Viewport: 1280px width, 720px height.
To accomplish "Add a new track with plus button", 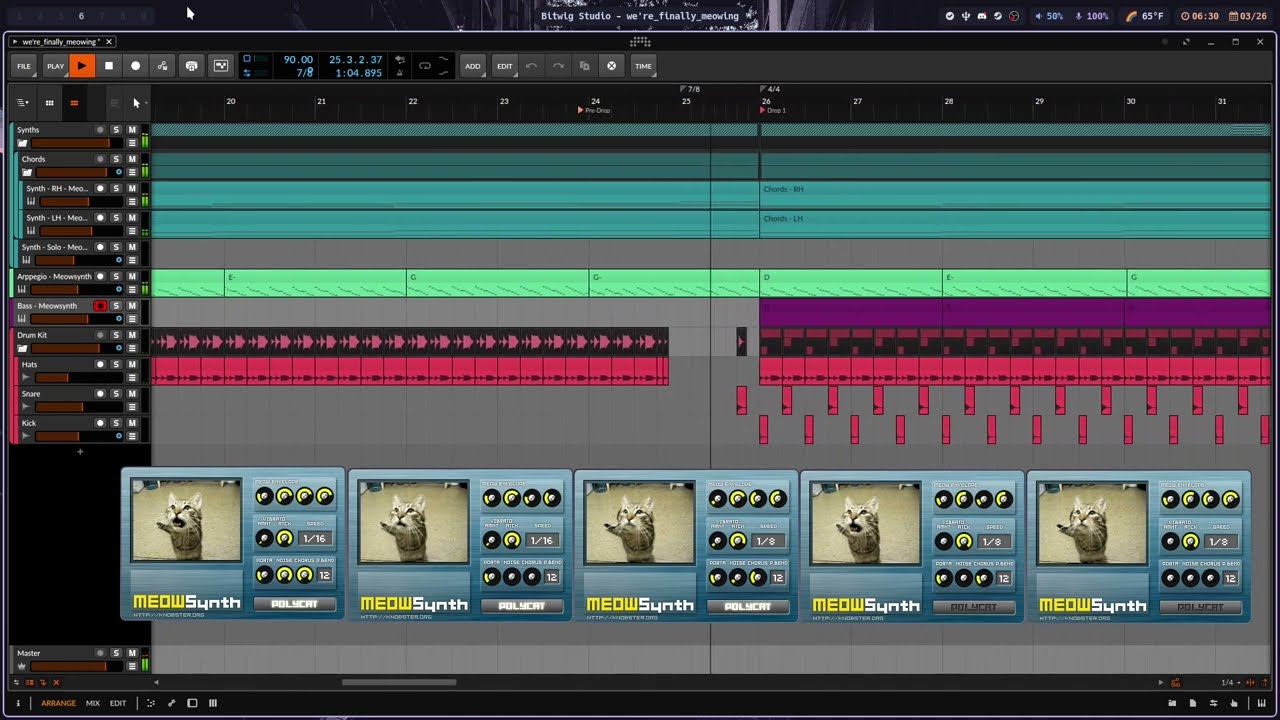I will tap(80, 451).
